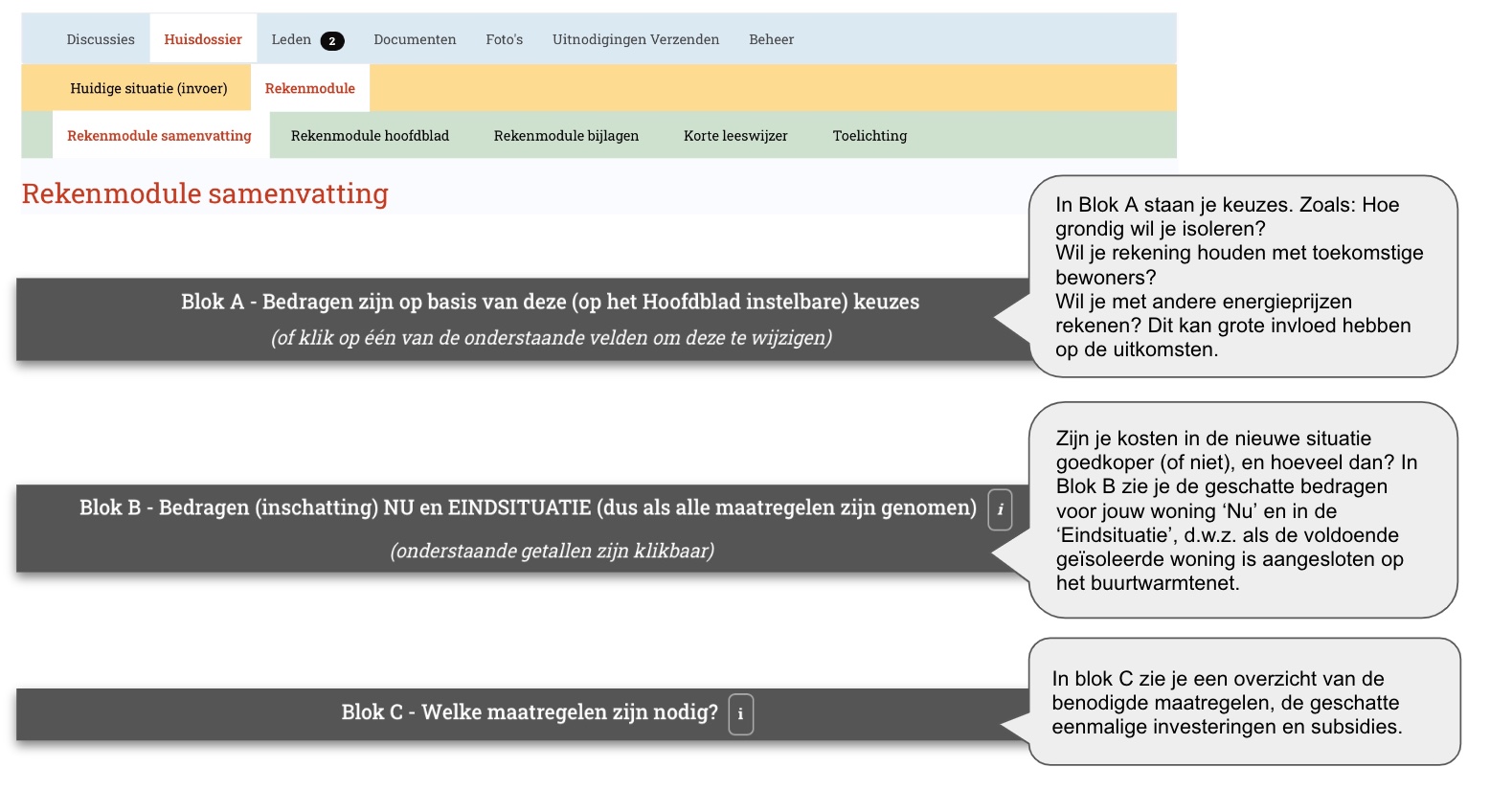
Task: Switch to the Beheer tab
Action: point(772,39)
